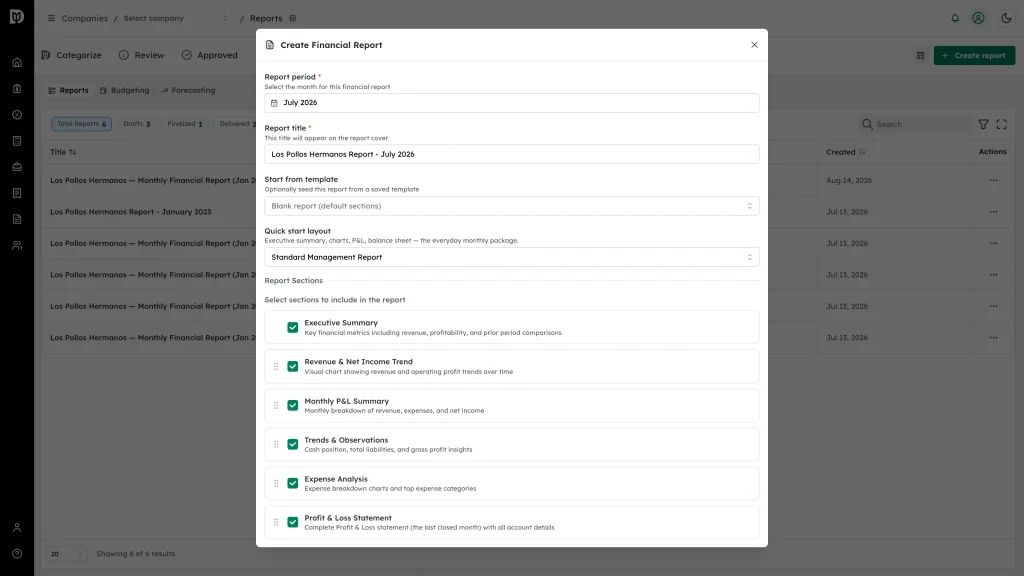
Task: Open the team members sidebar icon
Action: (17, 246)
